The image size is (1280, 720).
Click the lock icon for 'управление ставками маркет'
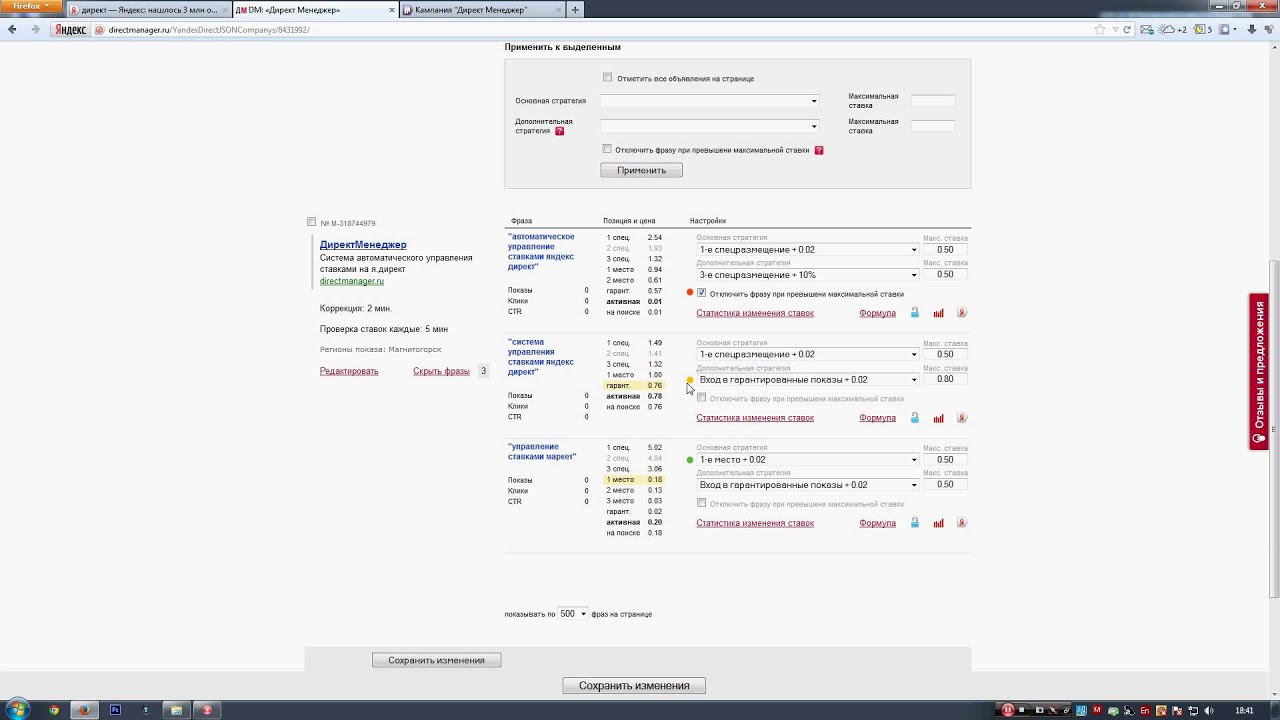coord(915,523)
